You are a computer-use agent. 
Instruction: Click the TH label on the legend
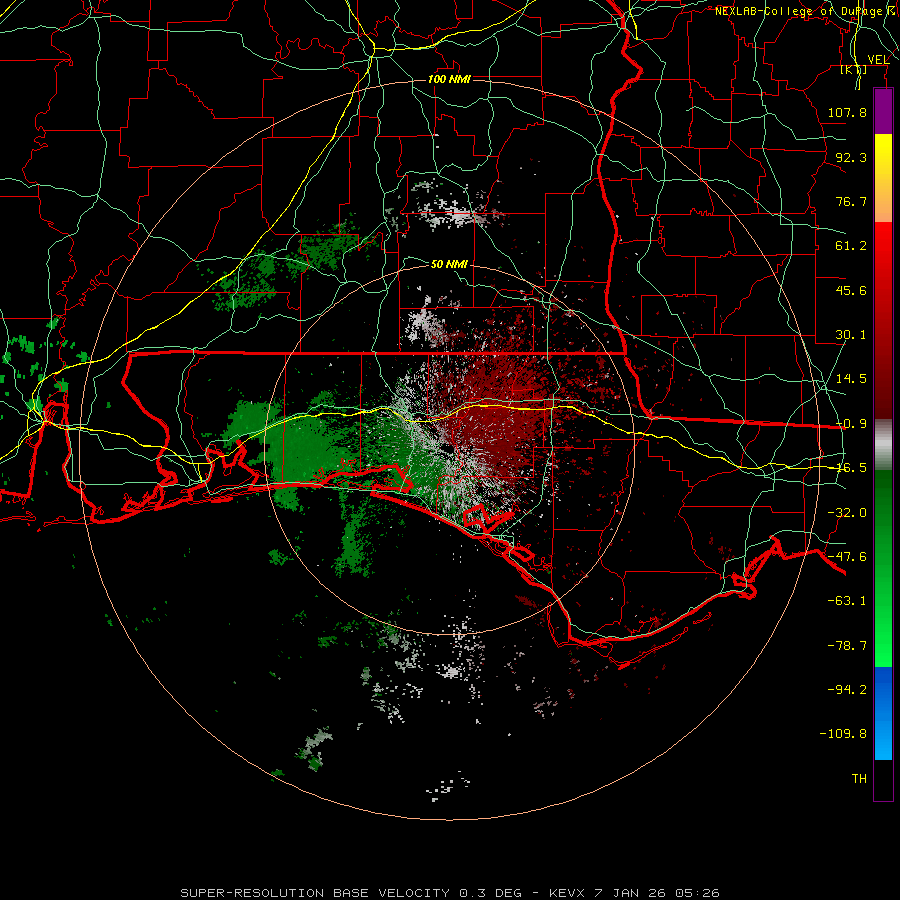pyautogui.click(x=859, y=779)
